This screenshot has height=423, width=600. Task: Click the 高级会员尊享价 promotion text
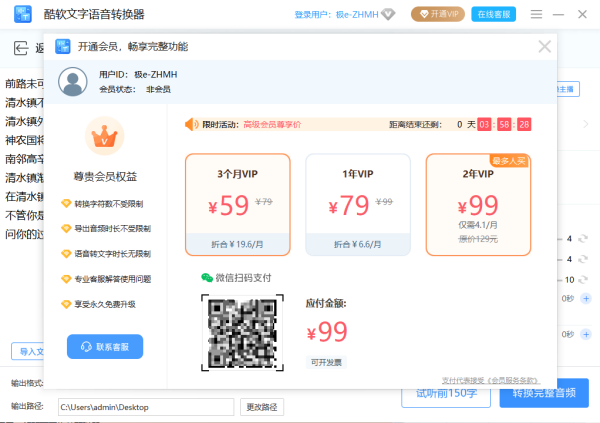click(272, 124)
